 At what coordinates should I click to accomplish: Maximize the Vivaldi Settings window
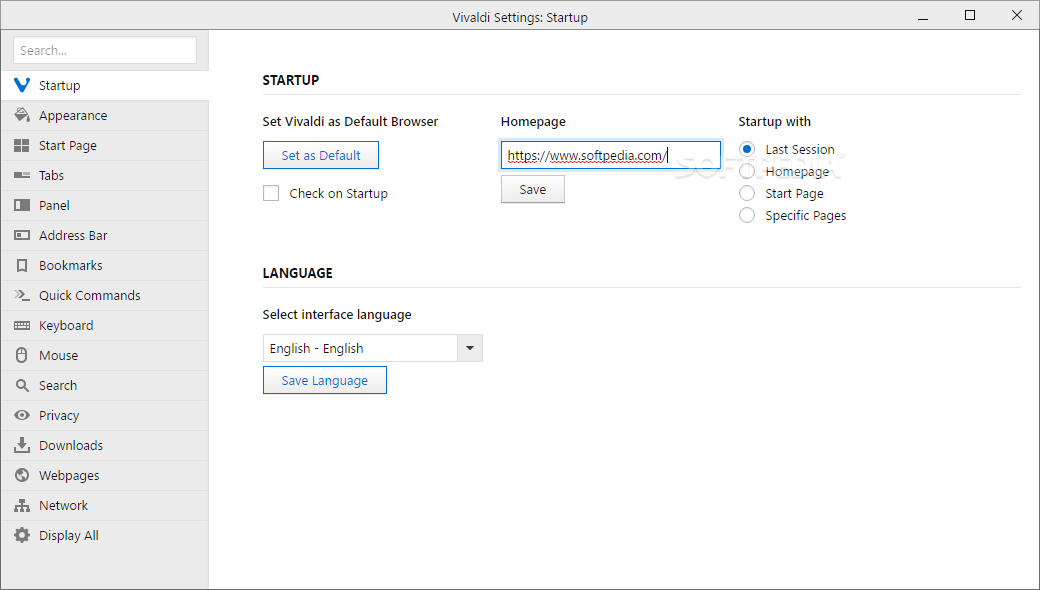click(x=970, y=15)
